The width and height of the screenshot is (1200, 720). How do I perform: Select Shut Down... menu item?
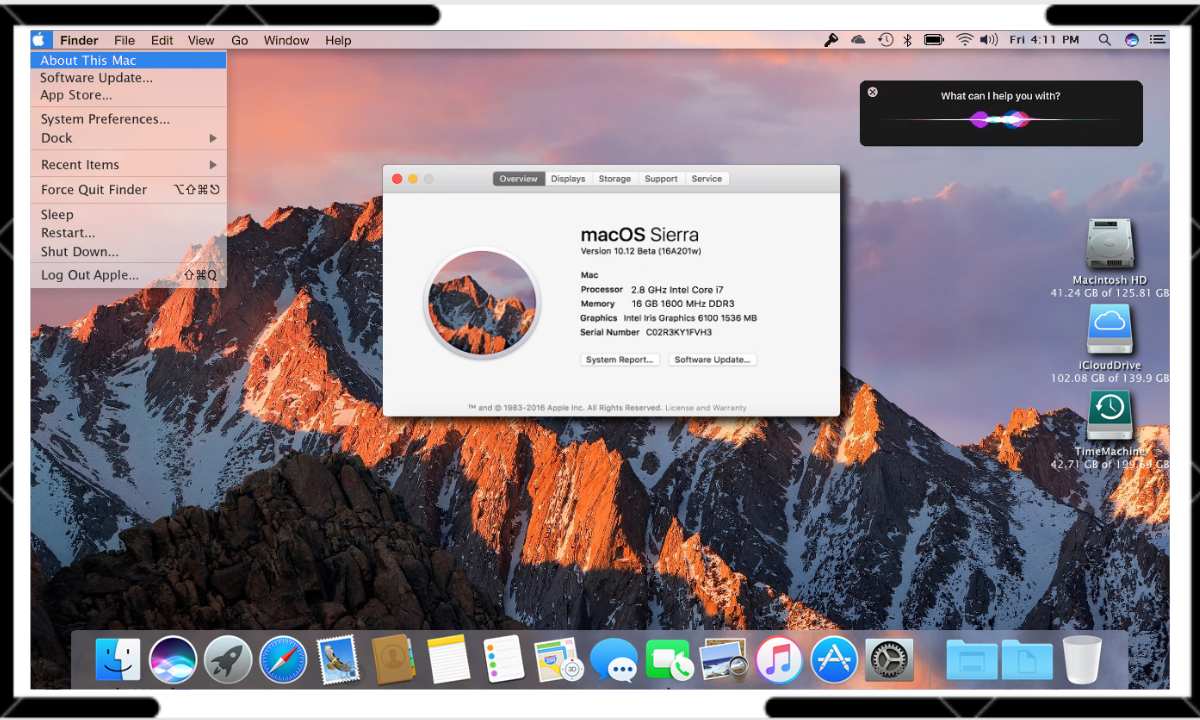pyautogui.click(x=128, y=252)
